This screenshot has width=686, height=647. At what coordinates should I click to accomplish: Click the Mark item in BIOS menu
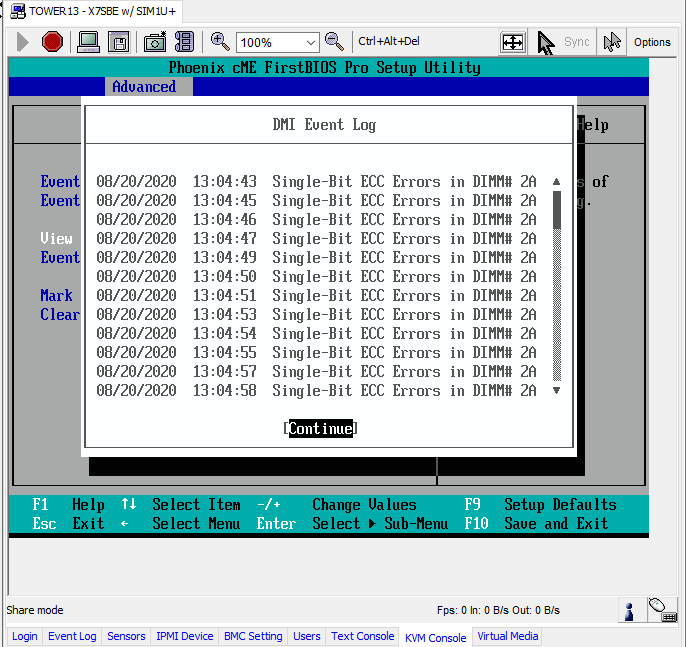56,295
